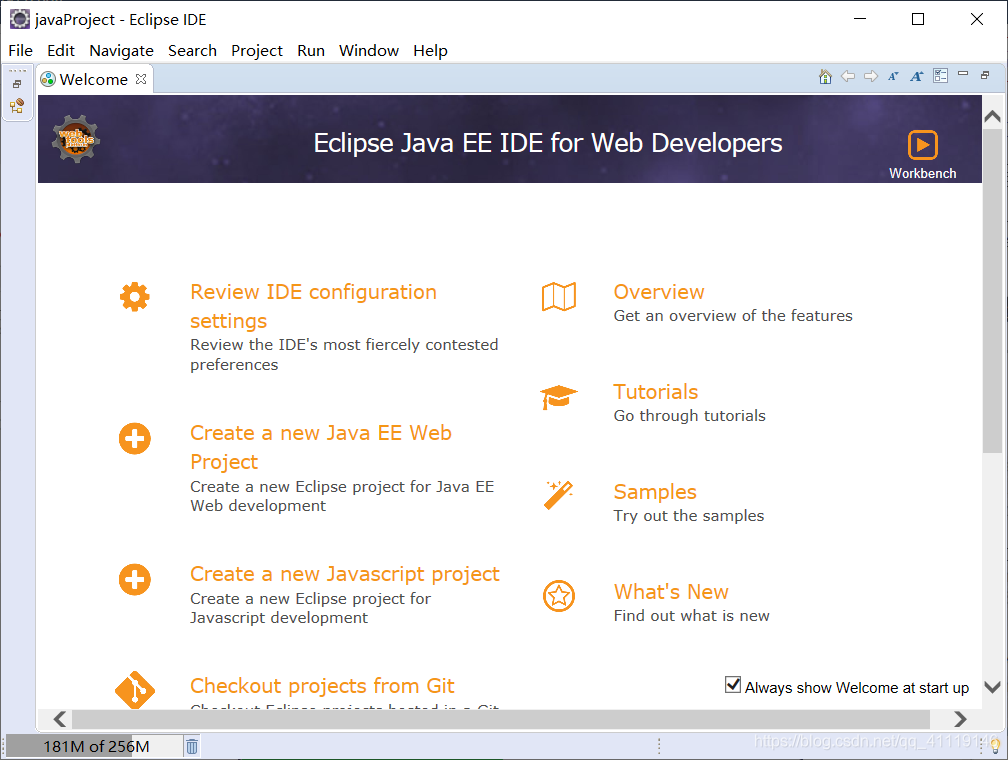The image size is (1008, 760).
Task: Open the Edit menu
Action: coord(61,50)
